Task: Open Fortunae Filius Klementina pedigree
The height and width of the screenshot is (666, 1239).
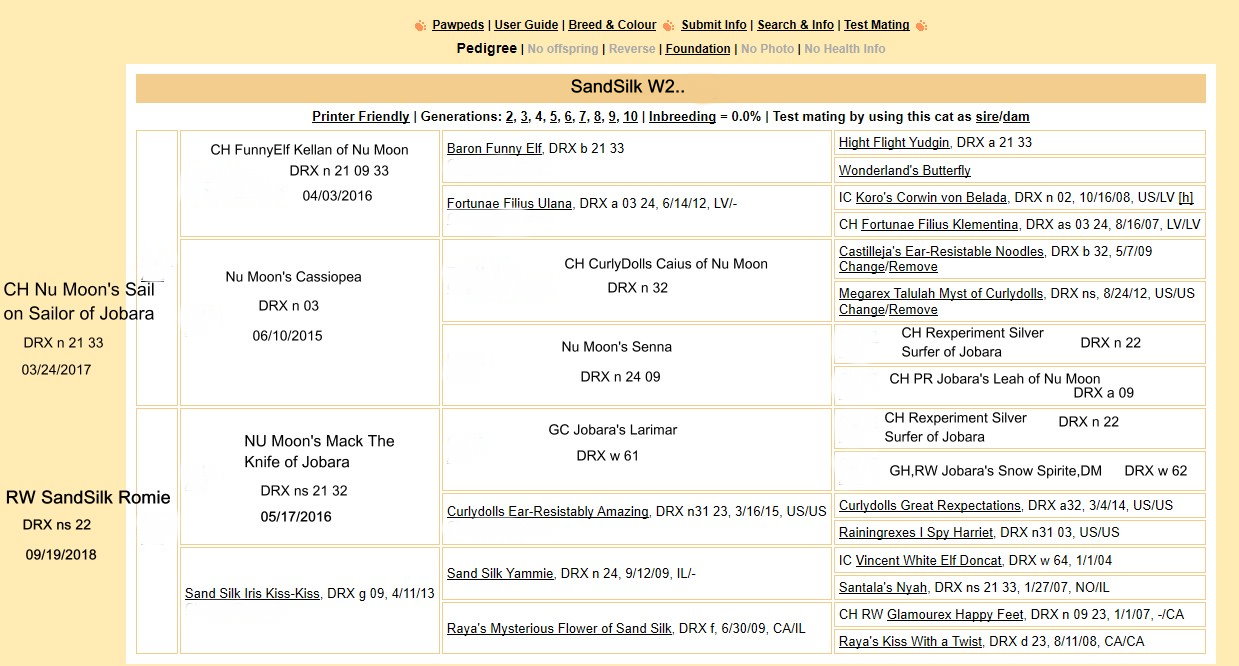Action: [x=940, y=224]
